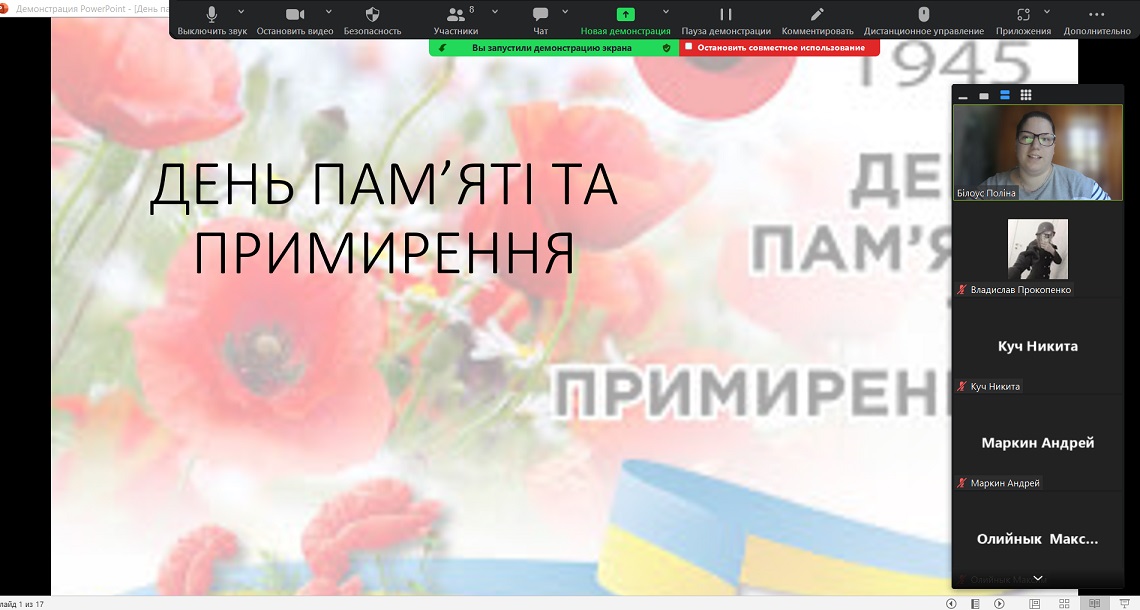Go to previous slide in PowerPoint status bar
This screenshot has width=1140, height=610.
(x=951, y=603)
